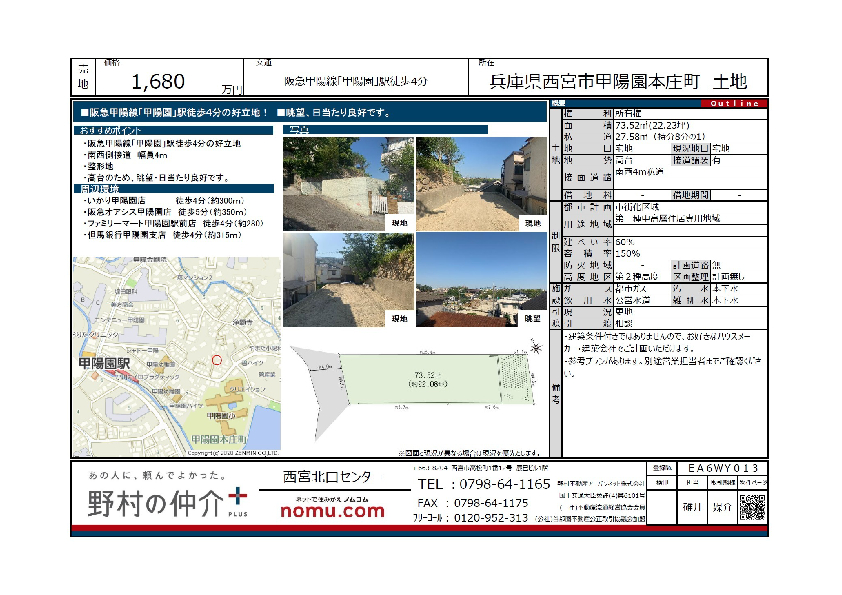Click the free-call number 0120-952-313
842x595 pixels.
tap(485, 519)
